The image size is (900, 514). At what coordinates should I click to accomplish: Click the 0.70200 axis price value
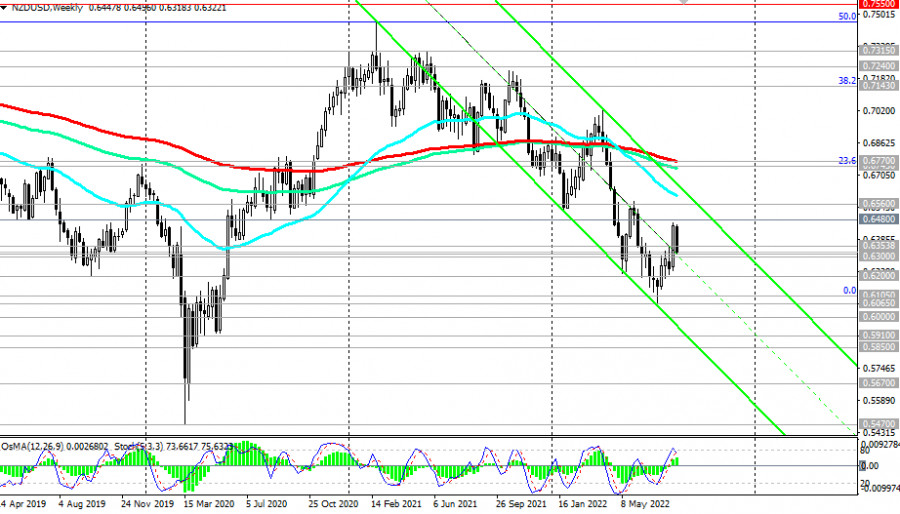879,111
